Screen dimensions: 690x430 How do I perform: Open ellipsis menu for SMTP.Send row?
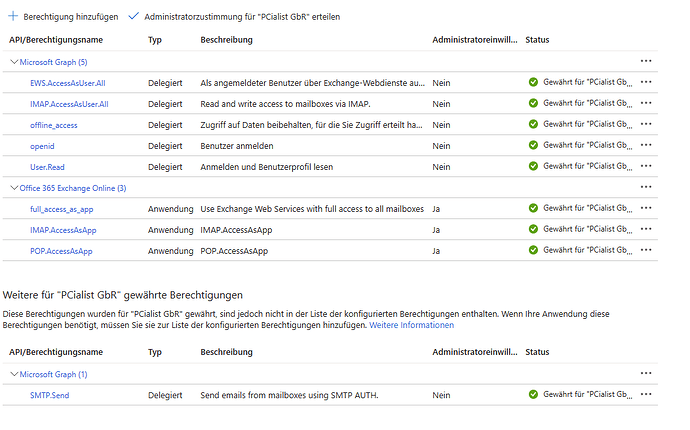(646, 394)
